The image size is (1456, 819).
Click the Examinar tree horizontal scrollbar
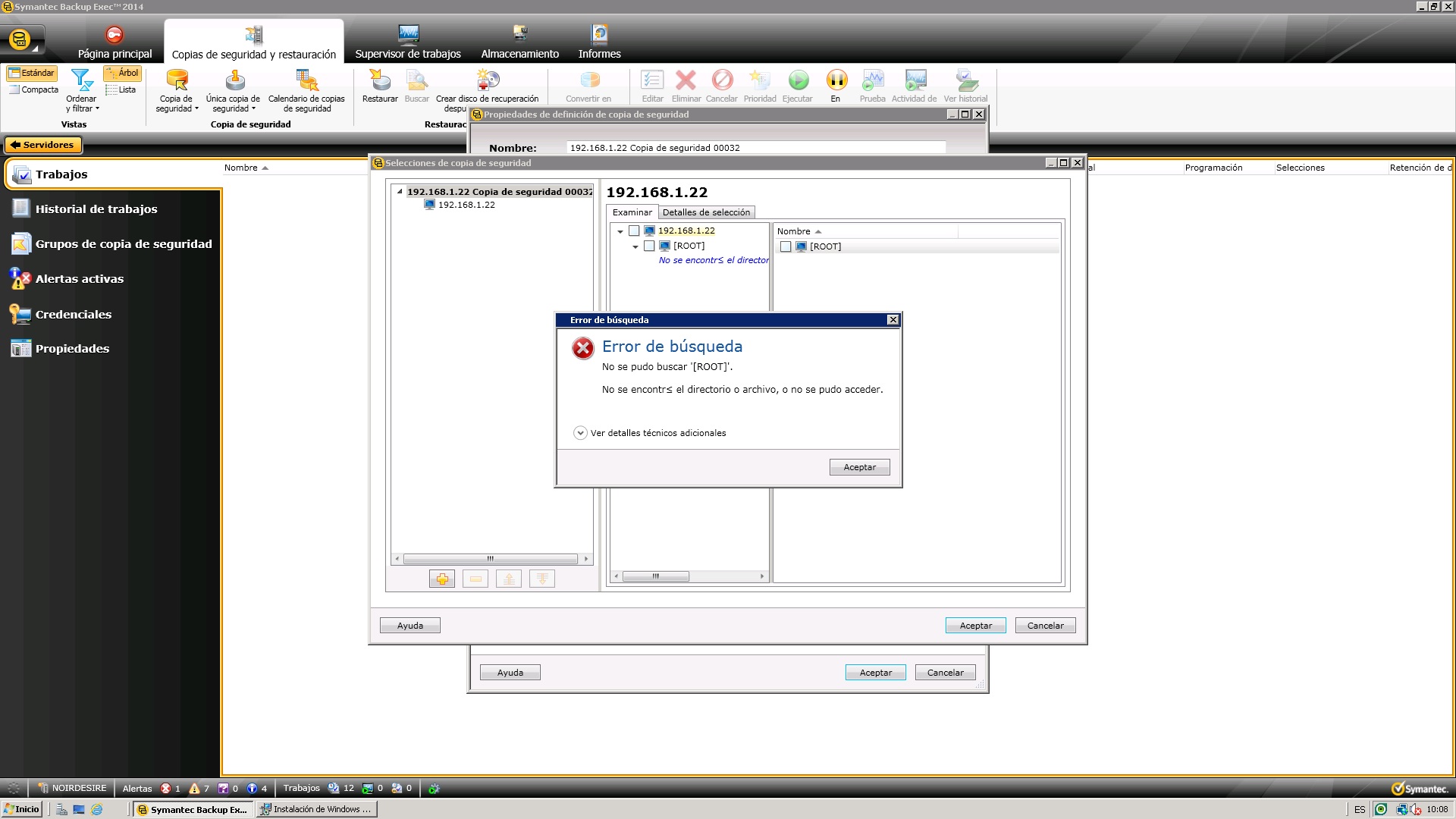[656, 576]
